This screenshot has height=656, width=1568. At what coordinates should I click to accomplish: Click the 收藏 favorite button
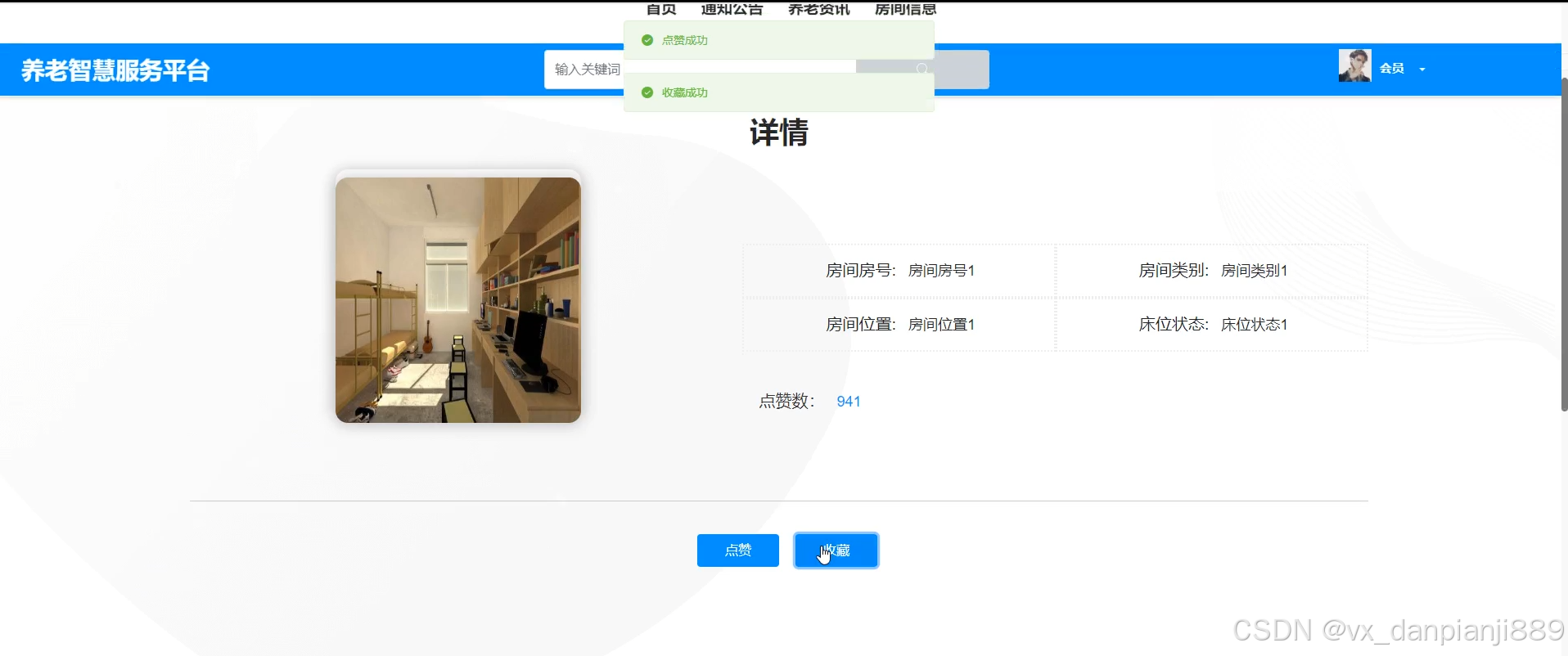(836, 550)
